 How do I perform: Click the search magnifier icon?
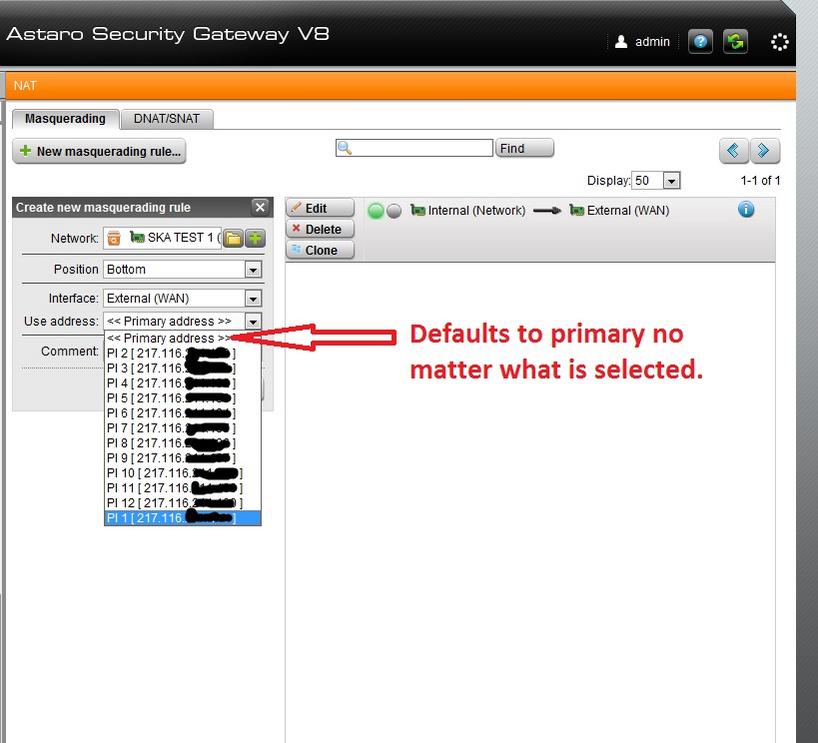click(x=344, y=148)
